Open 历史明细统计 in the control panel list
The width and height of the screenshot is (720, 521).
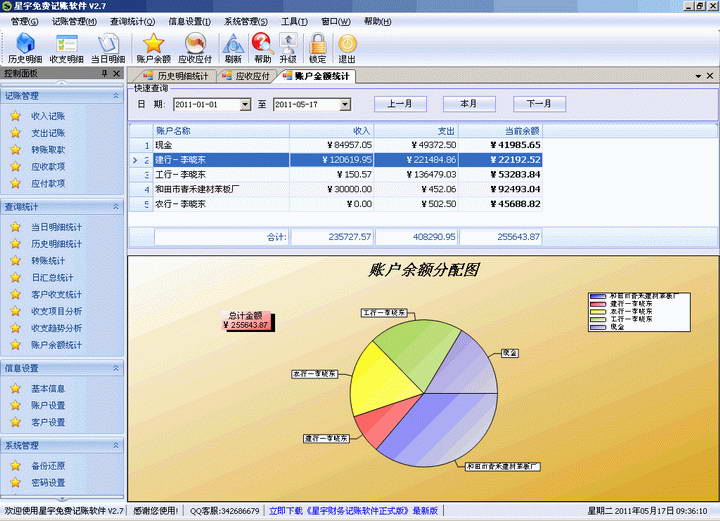coord(56,244)
